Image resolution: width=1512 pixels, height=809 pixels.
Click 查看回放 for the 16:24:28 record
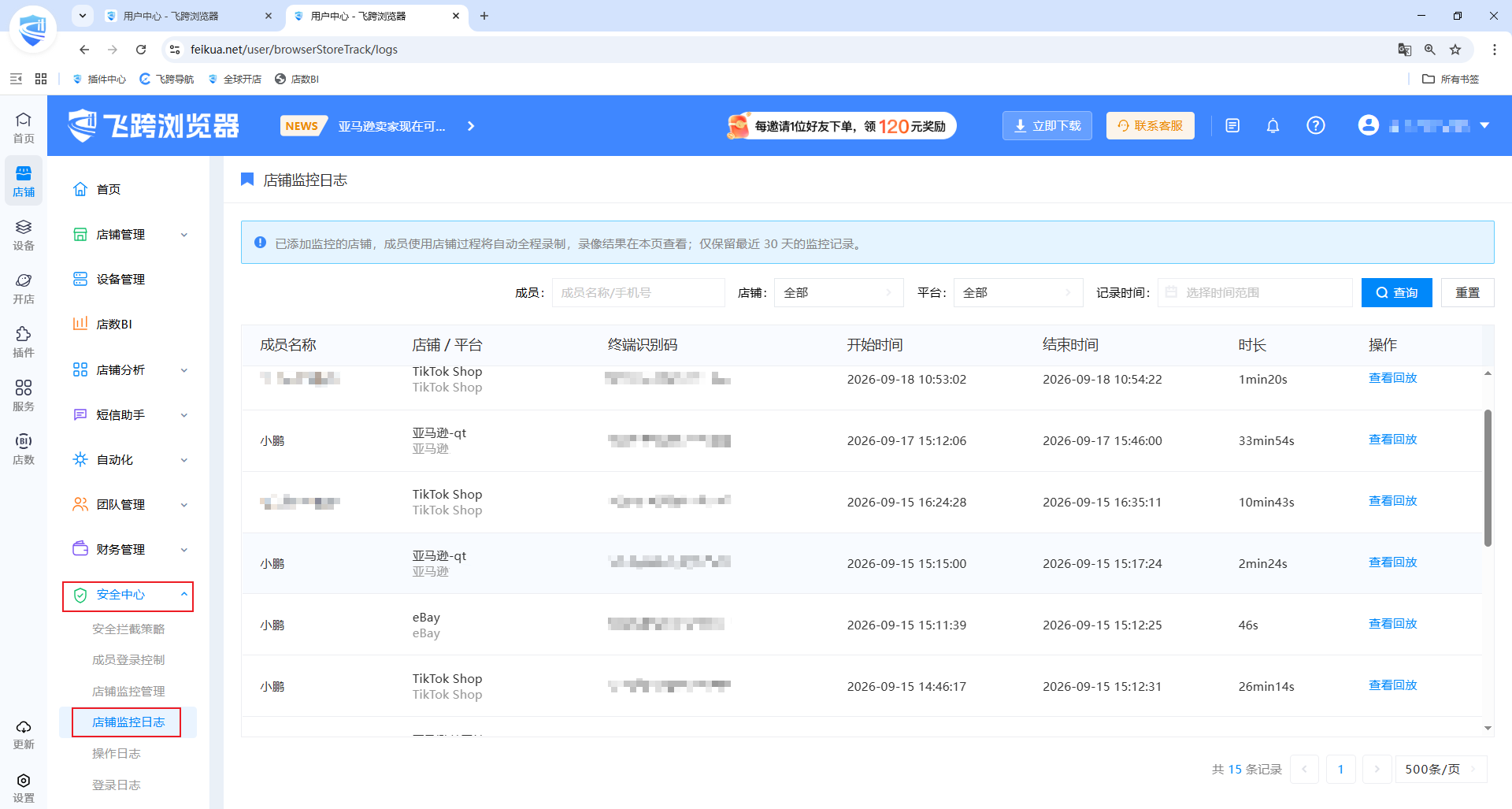coord(1392,501)
